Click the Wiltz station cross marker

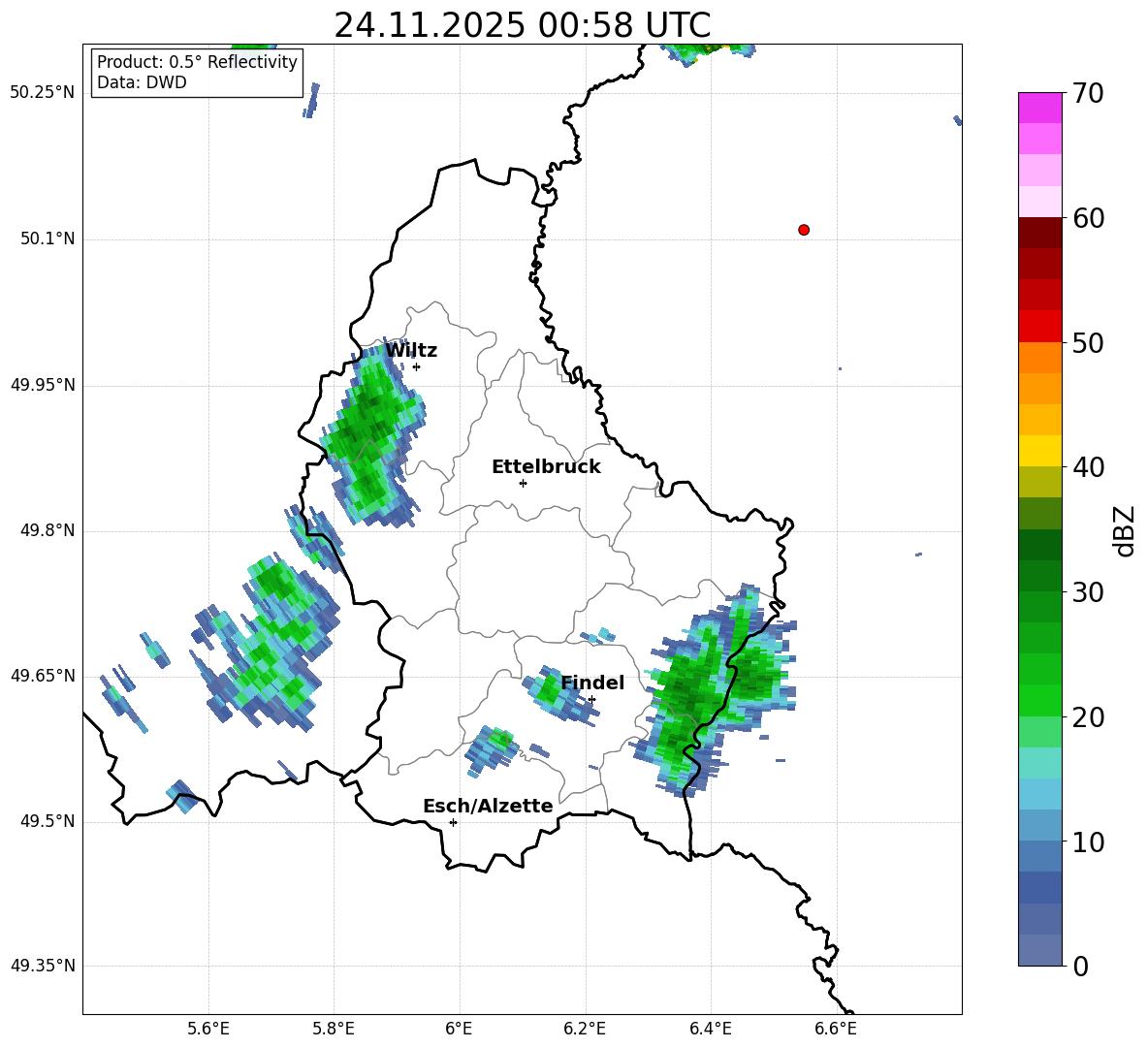tap(417, 366)
